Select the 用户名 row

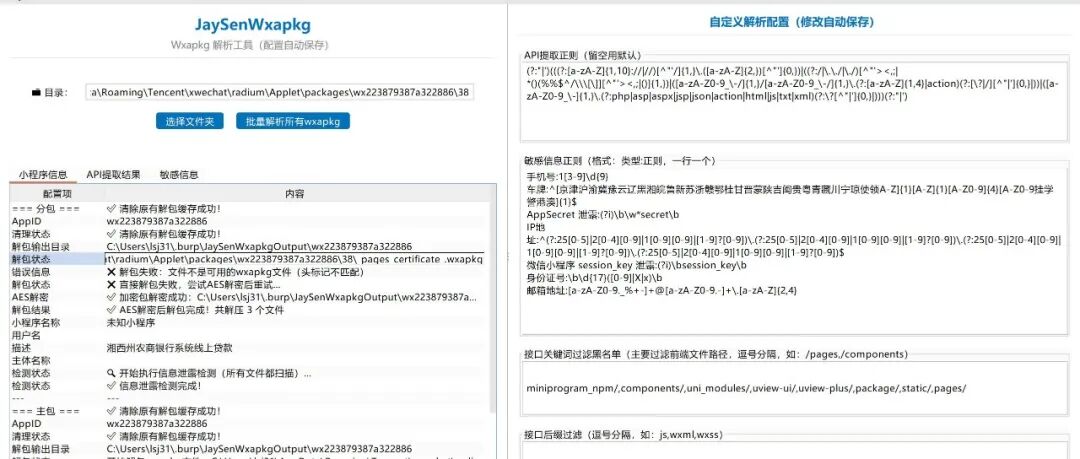(x=248, y=335)
